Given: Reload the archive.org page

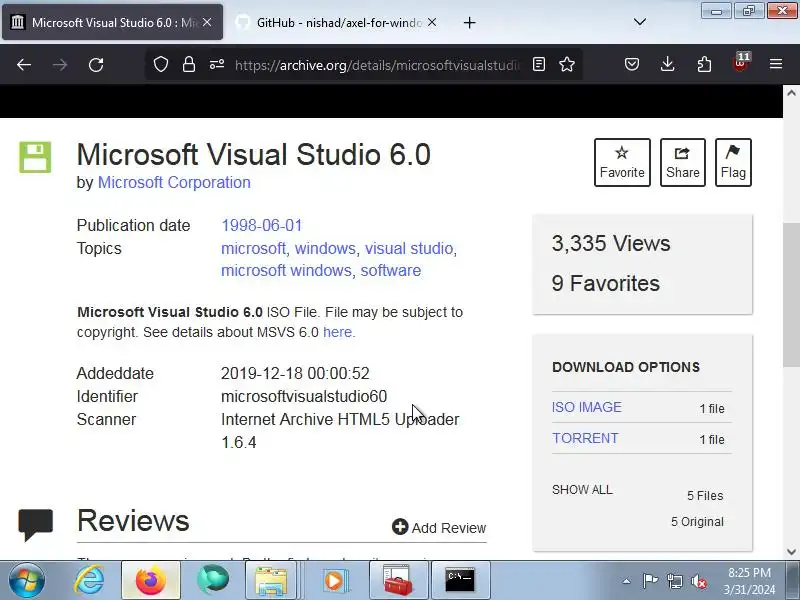Looking at the screenshot, I should [x=96, y=65].
